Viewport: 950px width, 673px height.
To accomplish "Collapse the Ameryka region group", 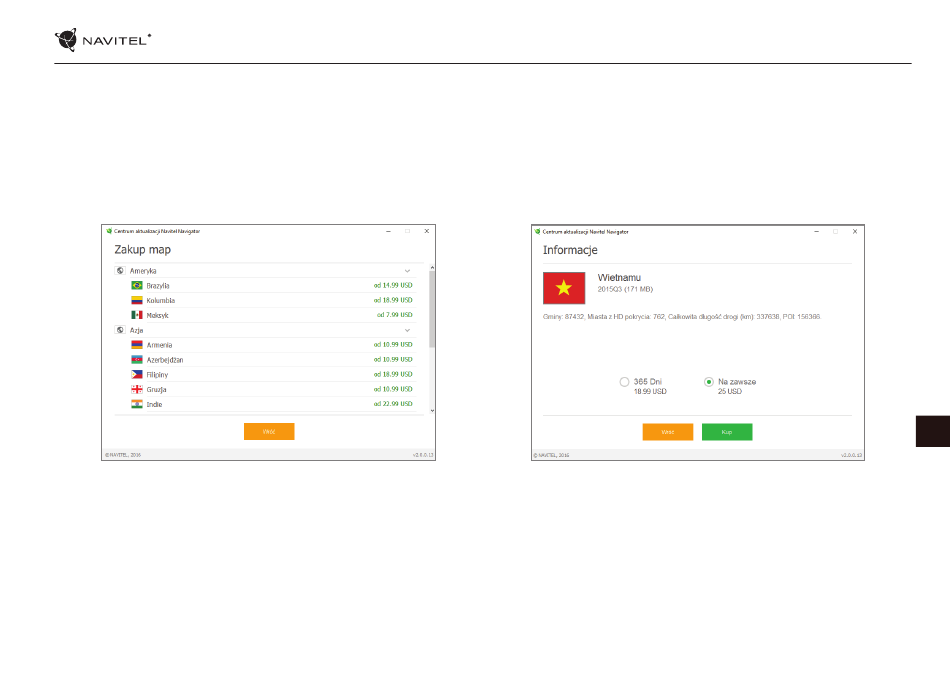I will [407, 271].
